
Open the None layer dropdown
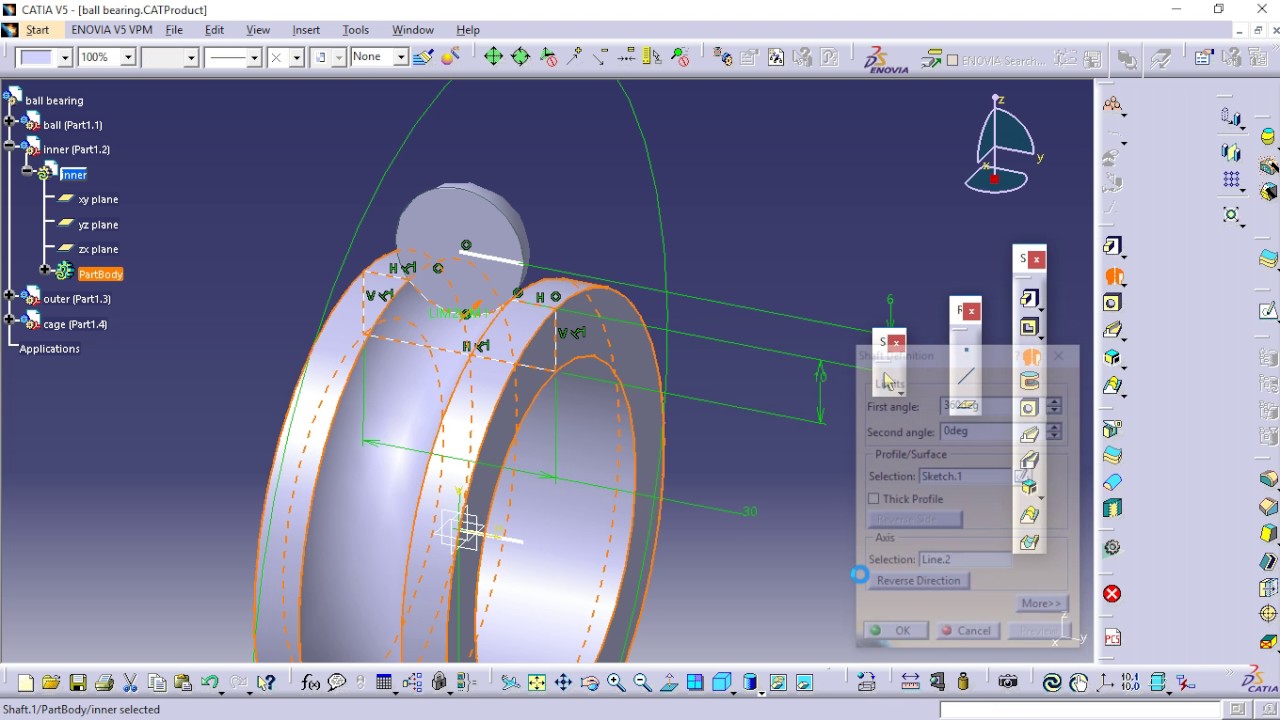[x=400, y=57]
